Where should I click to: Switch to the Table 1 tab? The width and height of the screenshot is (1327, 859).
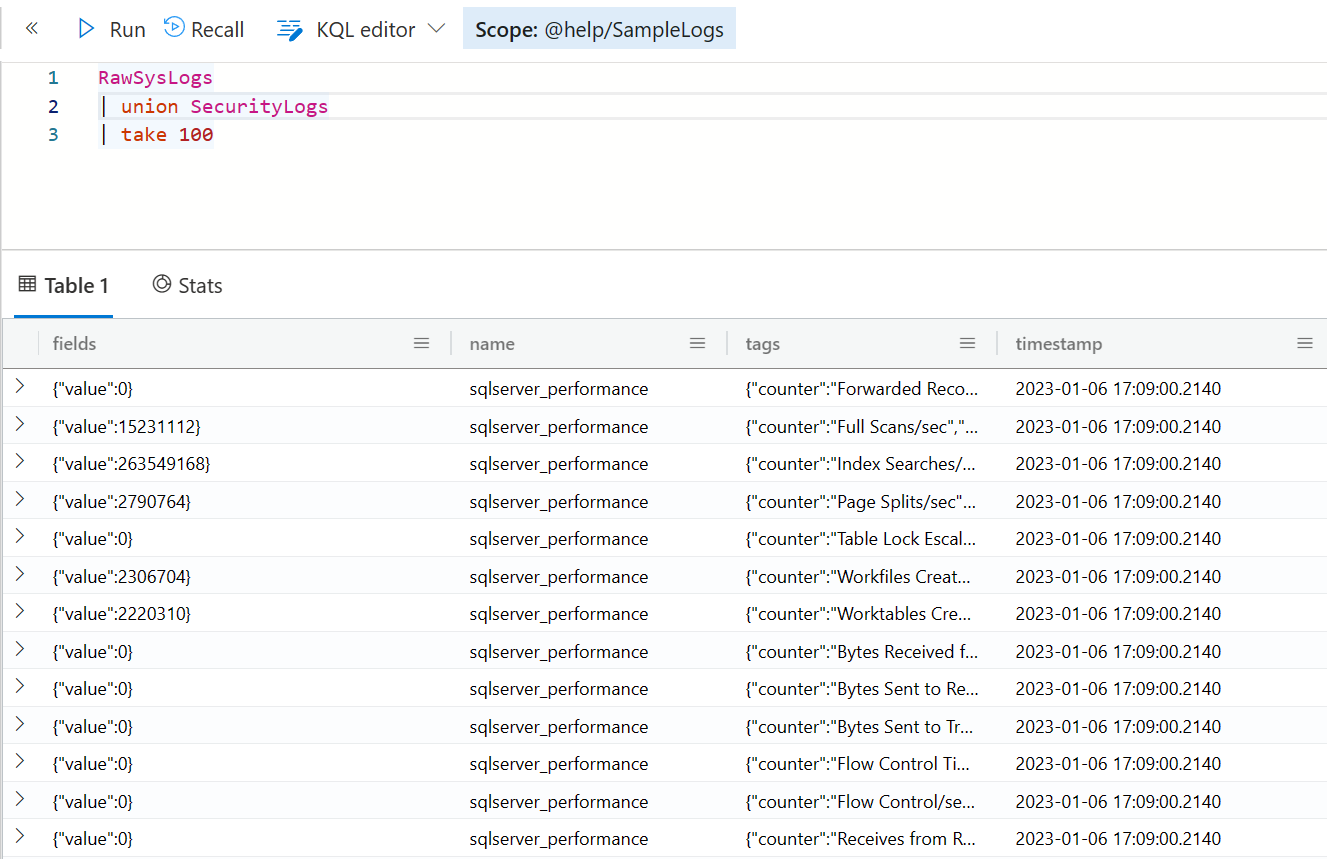click(64, 286)
